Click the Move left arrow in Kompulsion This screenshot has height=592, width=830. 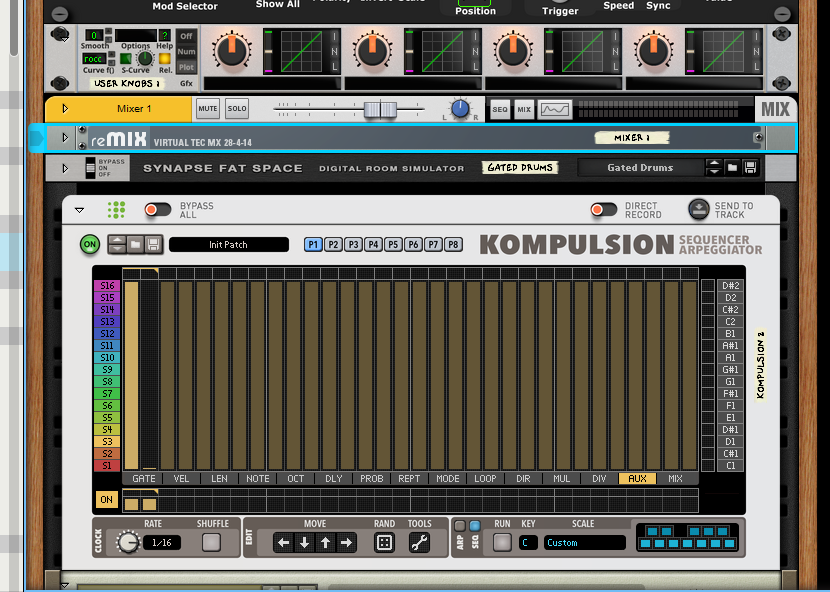pyautogui.click(x=284, y=543)
